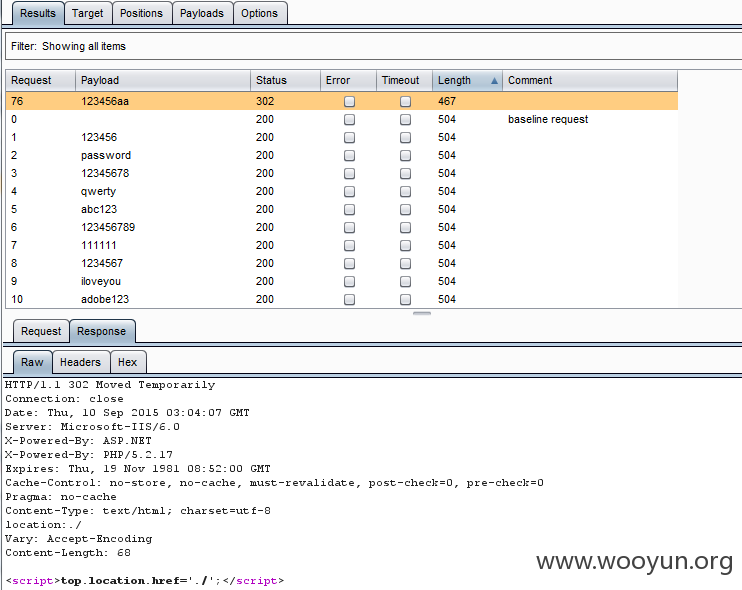
Task: Select payload cell 'adobe123'
Action: [x=105, y=299]
